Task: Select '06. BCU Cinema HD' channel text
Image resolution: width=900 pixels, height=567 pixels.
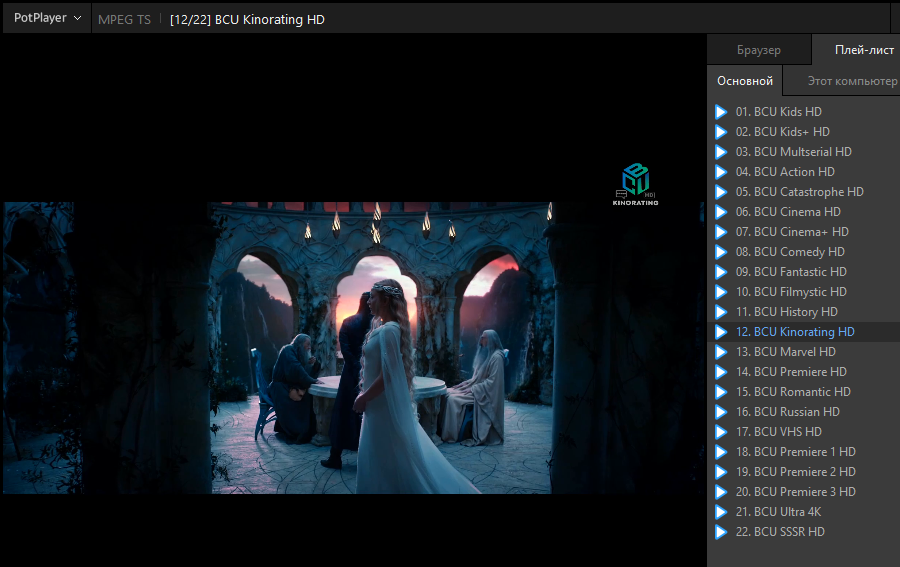Action: pyautogui.click(x=788, y=212)
